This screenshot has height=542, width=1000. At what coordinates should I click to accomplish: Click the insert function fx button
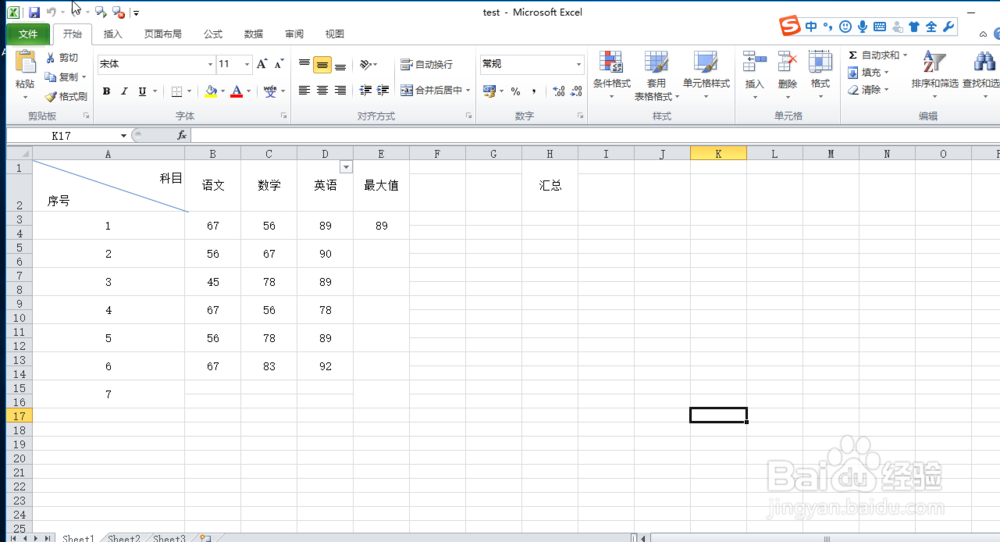tap(182, 135)
